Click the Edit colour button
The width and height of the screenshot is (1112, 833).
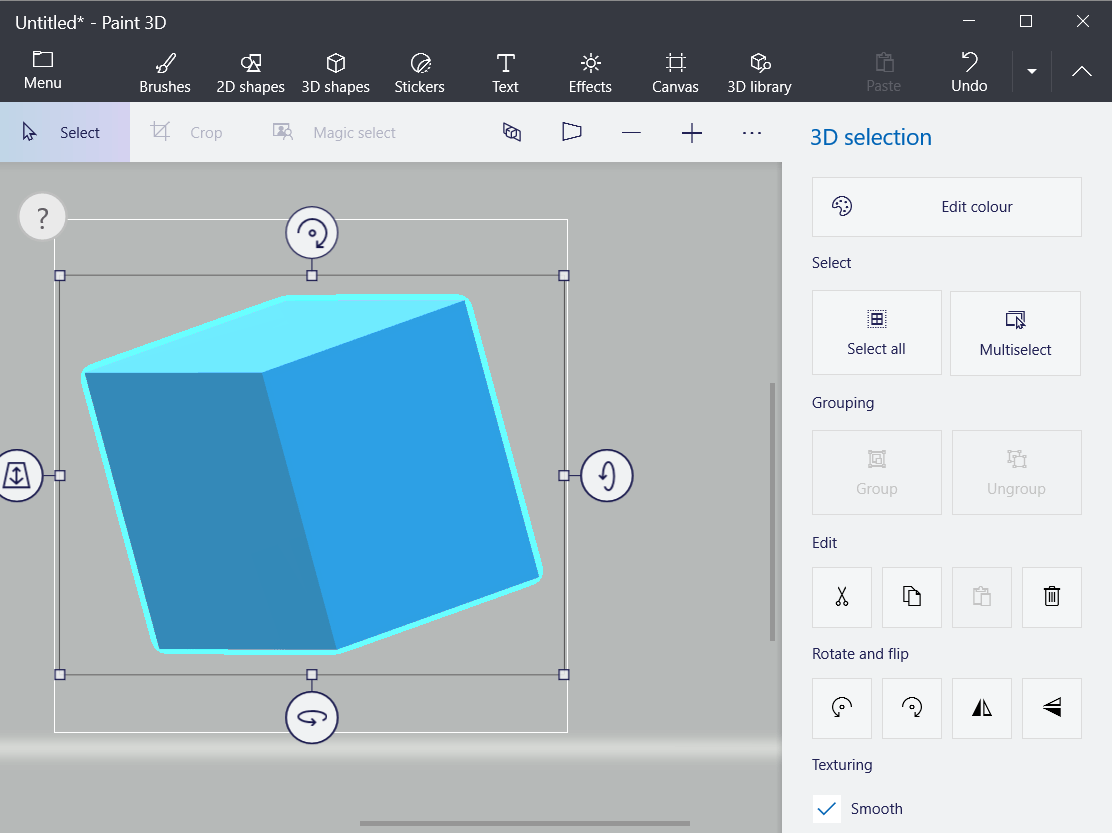(x=946, y=207)
